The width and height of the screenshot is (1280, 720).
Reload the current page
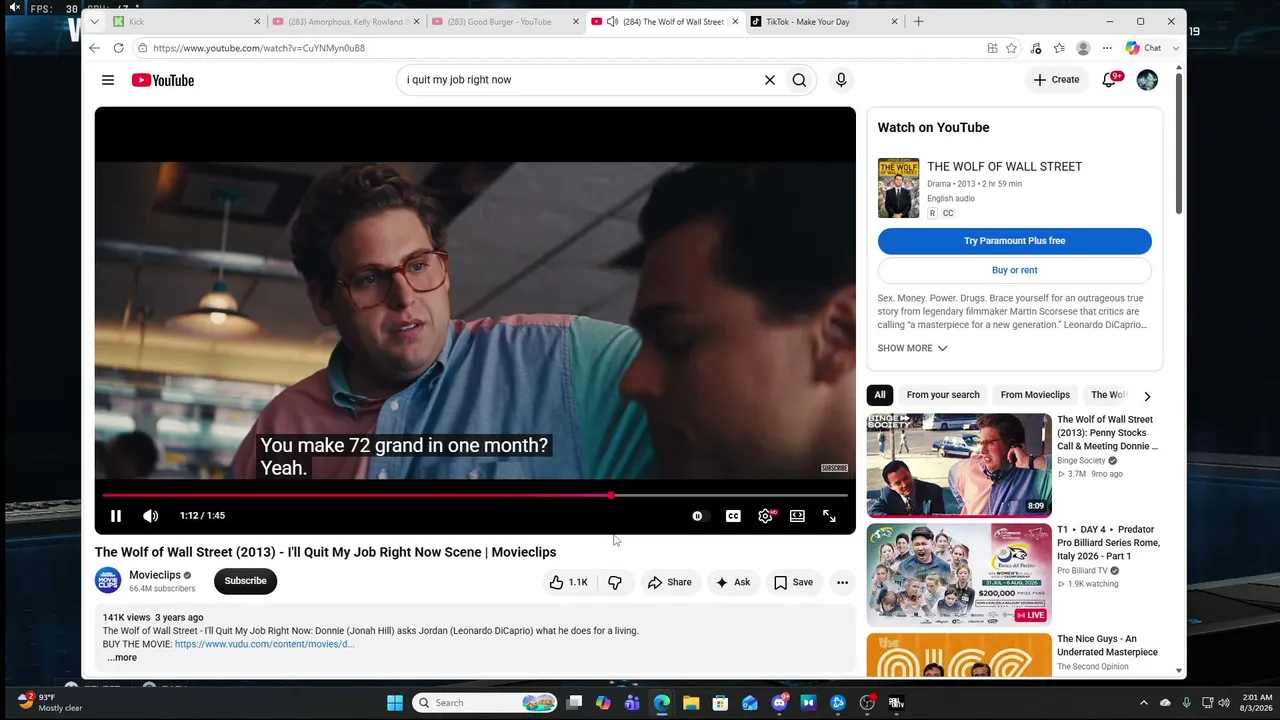[x=118, y=48]
